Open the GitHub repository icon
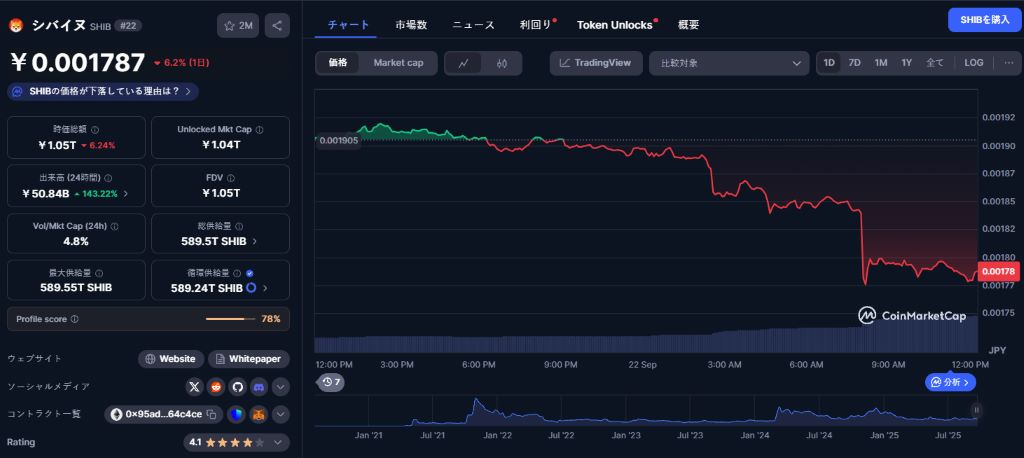 tap(238, 387)
